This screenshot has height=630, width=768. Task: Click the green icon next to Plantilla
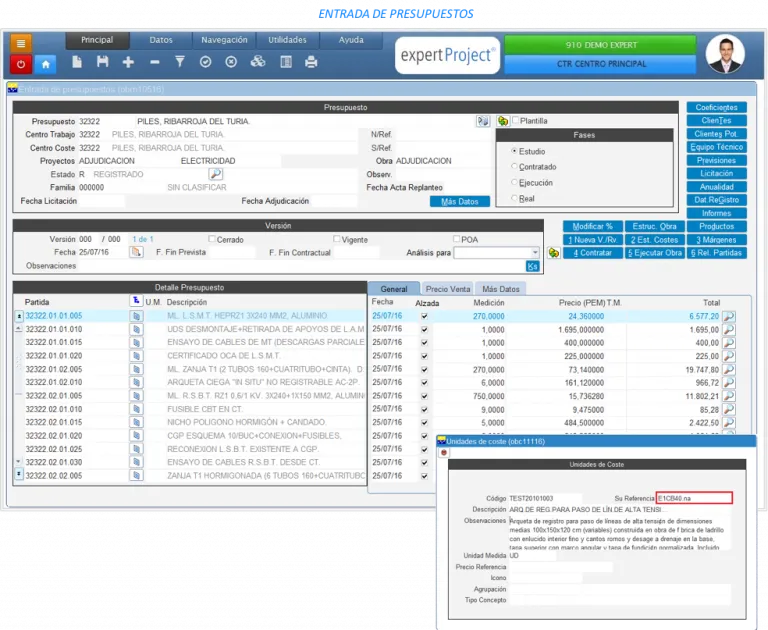tap(503, 121)
